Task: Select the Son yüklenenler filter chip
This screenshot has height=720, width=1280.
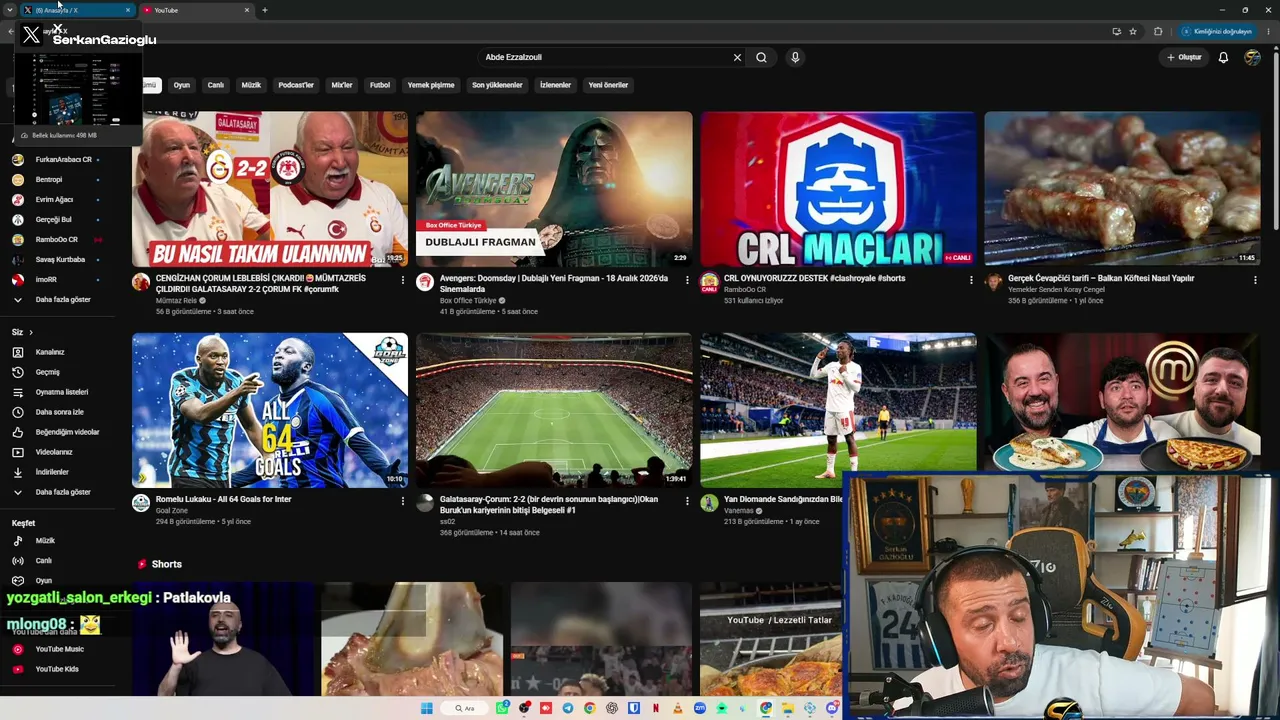Action: [497, 85]
